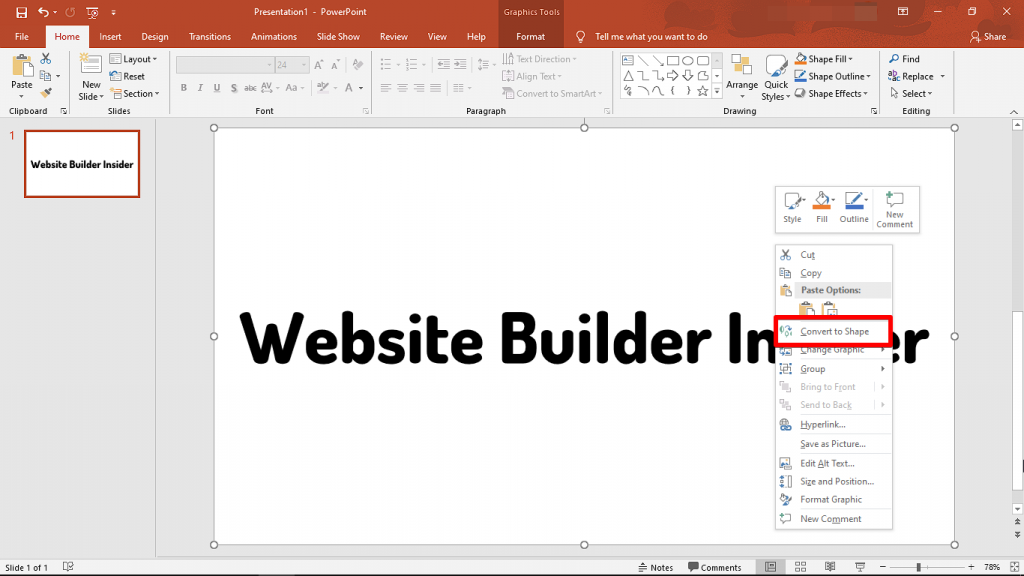Choose Convert to Shape from context menu

[x=834, y=331]
